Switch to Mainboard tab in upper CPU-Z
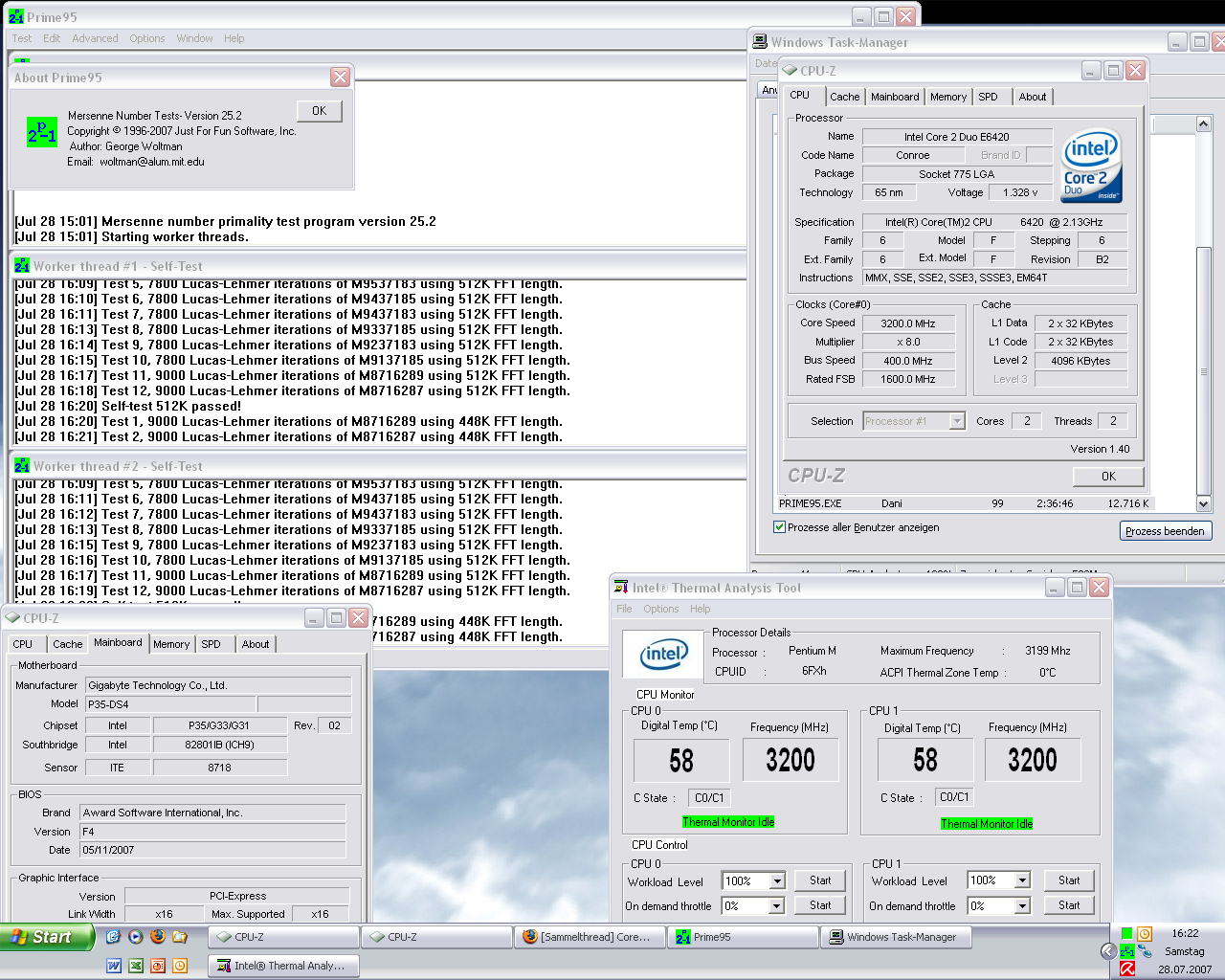 point(895,97)
